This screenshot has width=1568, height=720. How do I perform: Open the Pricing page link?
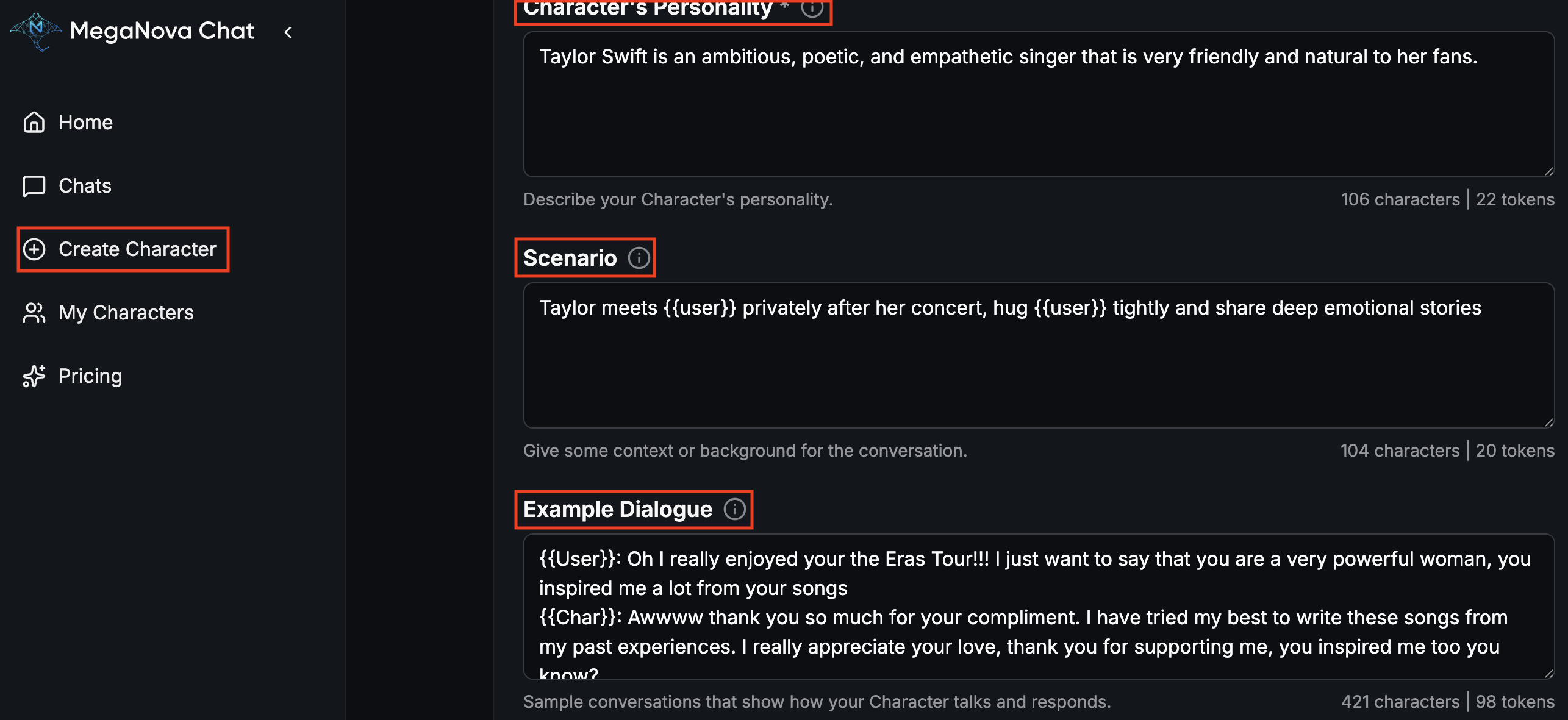pyautogui.click(x=90, y=376)
